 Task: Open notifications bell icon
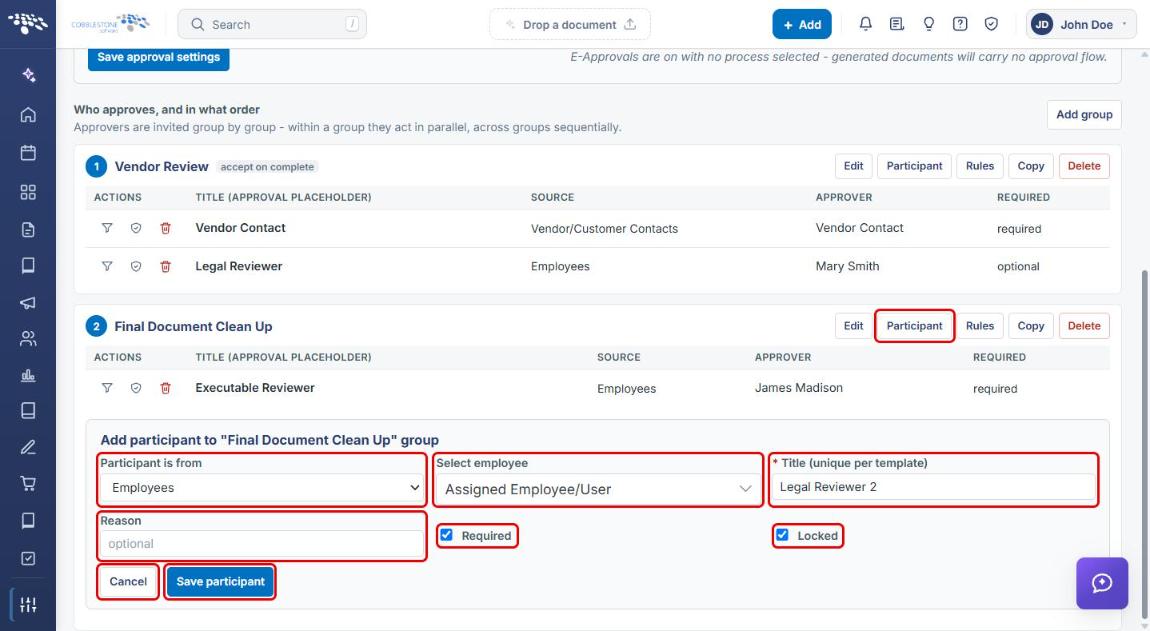[865, 24]
